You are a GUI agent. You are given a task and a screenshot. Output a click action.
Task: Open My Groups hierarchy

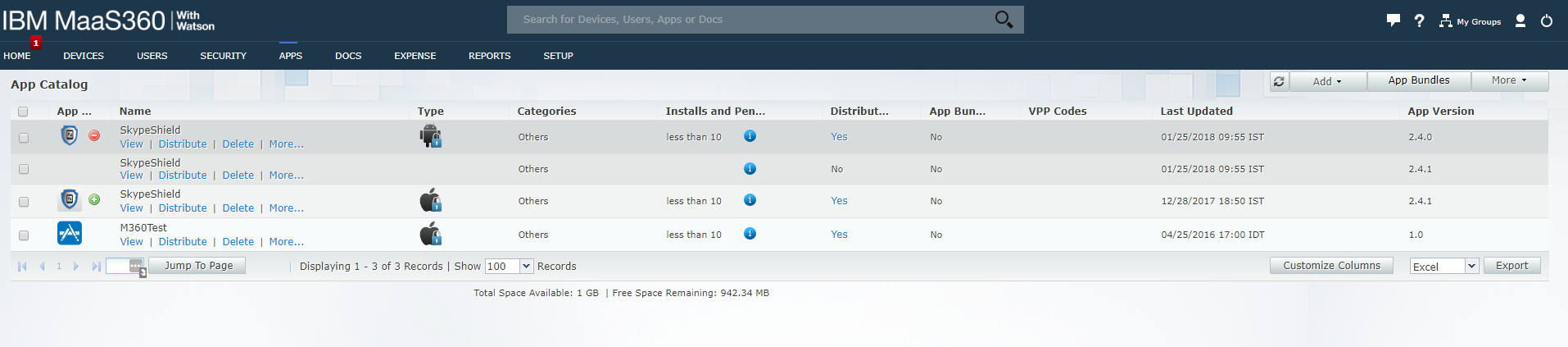coord(1470,21)
